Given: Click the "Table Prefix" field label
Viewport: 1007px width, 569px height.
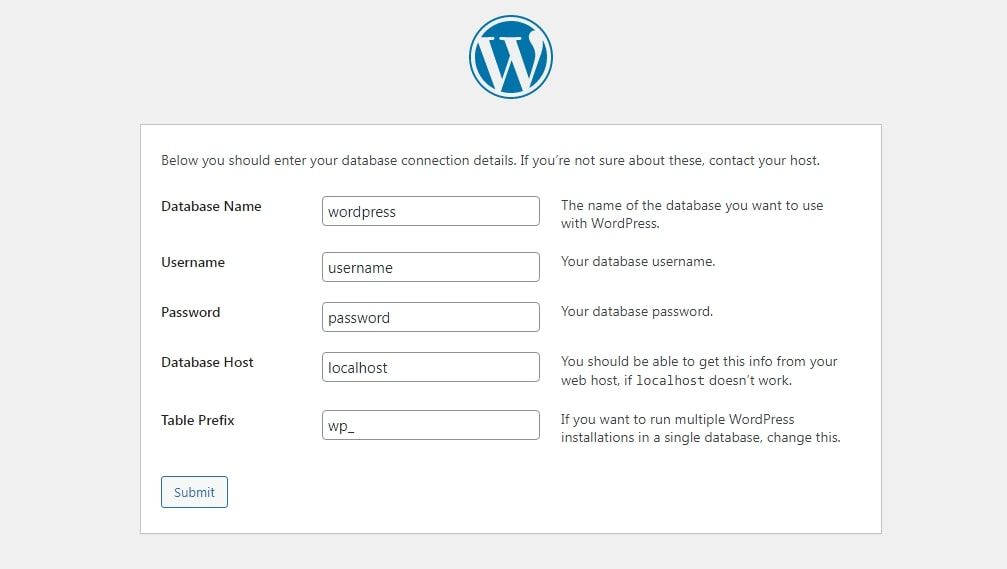Looking at the screenshot, I should 198,421.
